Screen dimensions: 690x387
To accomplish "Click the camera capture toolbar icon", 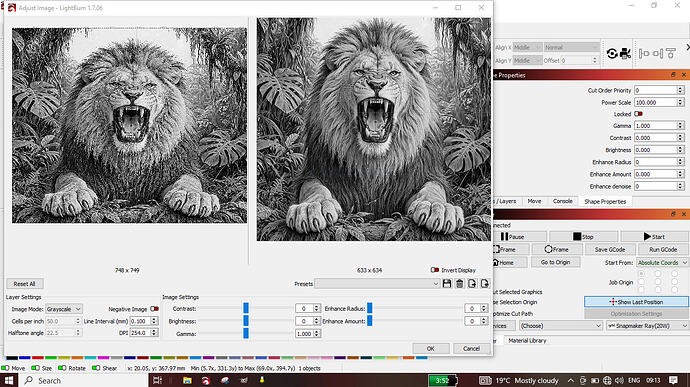I will tap(625, 54).
